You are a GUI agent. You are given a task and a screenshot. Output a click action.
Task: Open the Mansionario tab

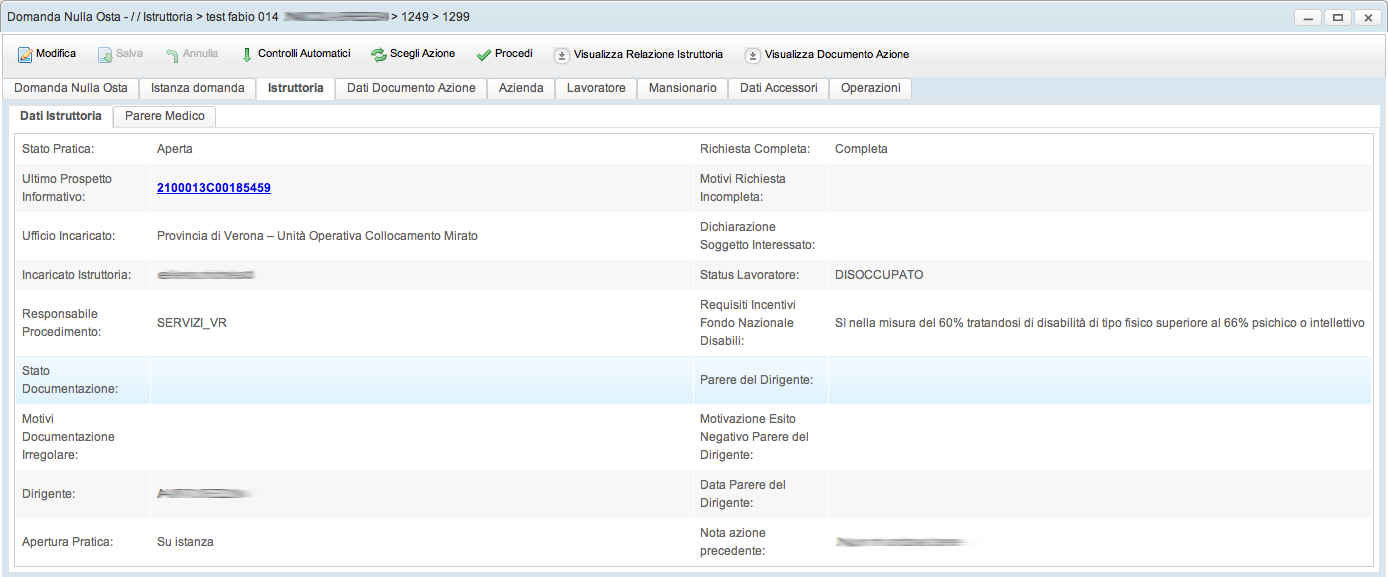pos(682,88)
